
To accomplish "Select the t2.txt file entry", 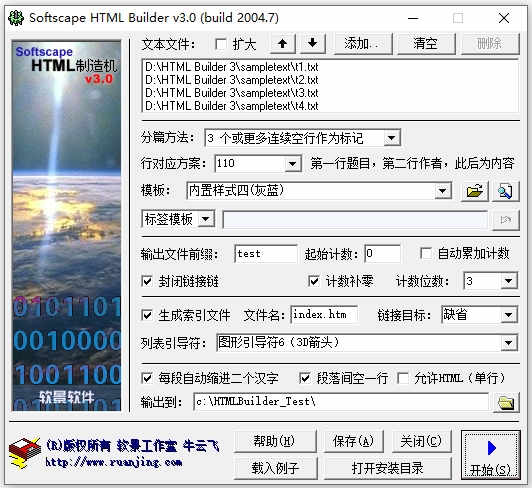I will point(232,80).
